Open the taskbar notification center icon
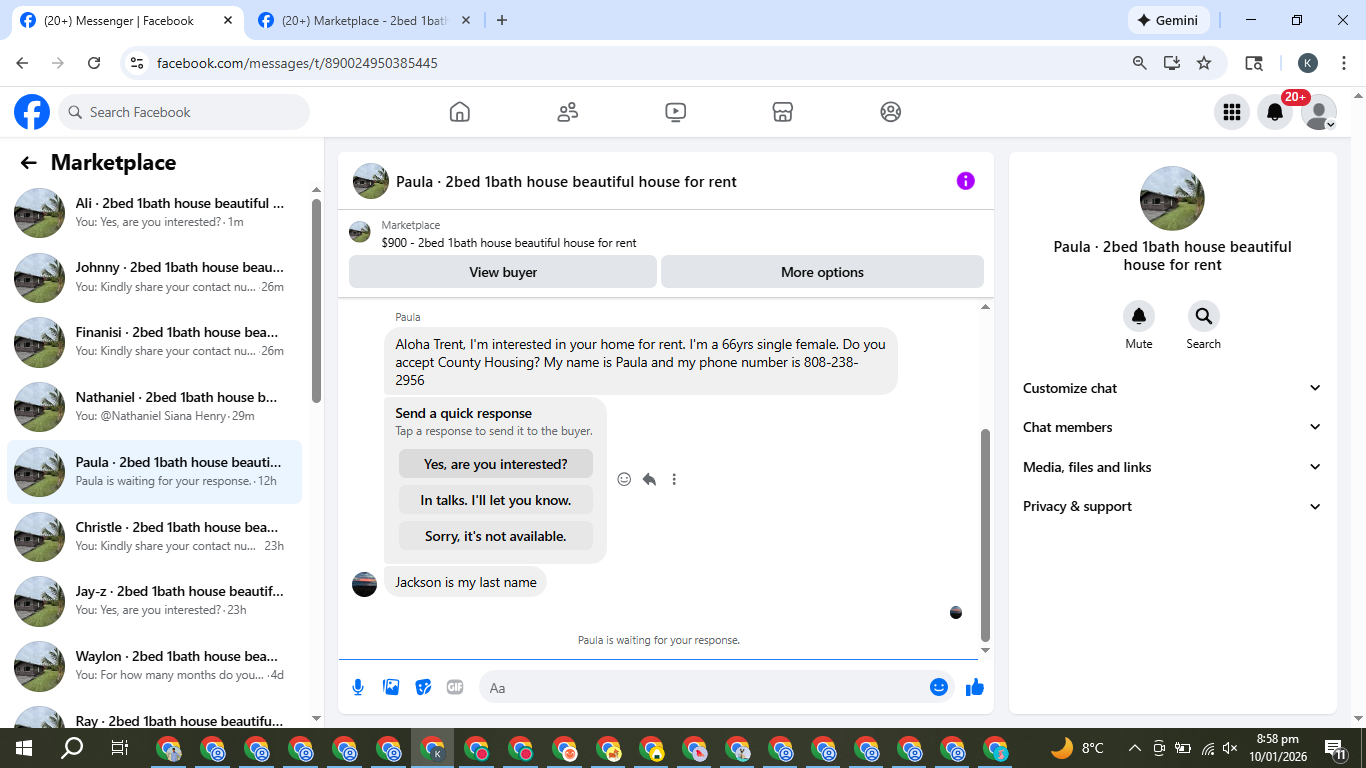The image size is (1366, 768). pos(1335,747)
